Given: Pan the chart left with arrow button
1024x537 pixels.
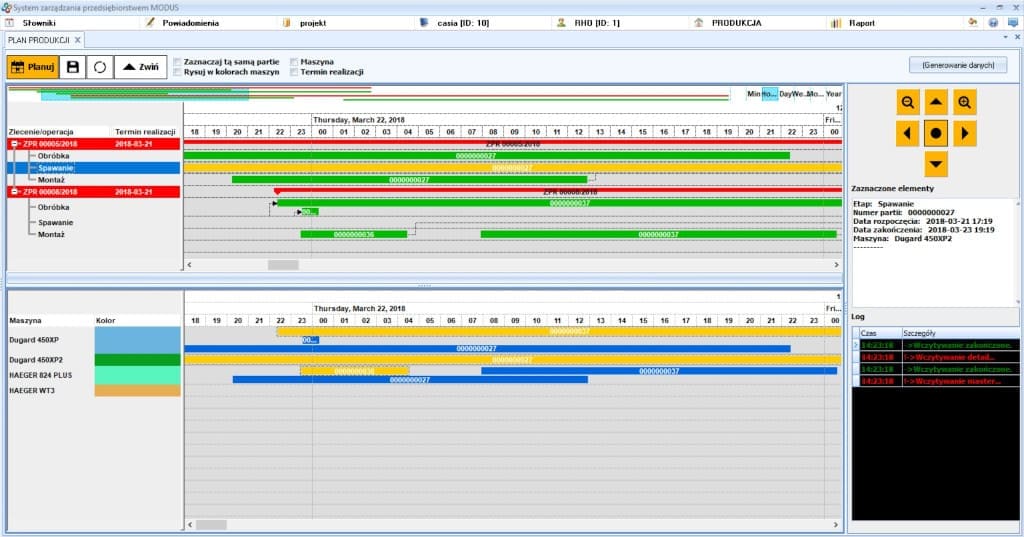Looking at the screenshot, I should (x=907, y=132).
